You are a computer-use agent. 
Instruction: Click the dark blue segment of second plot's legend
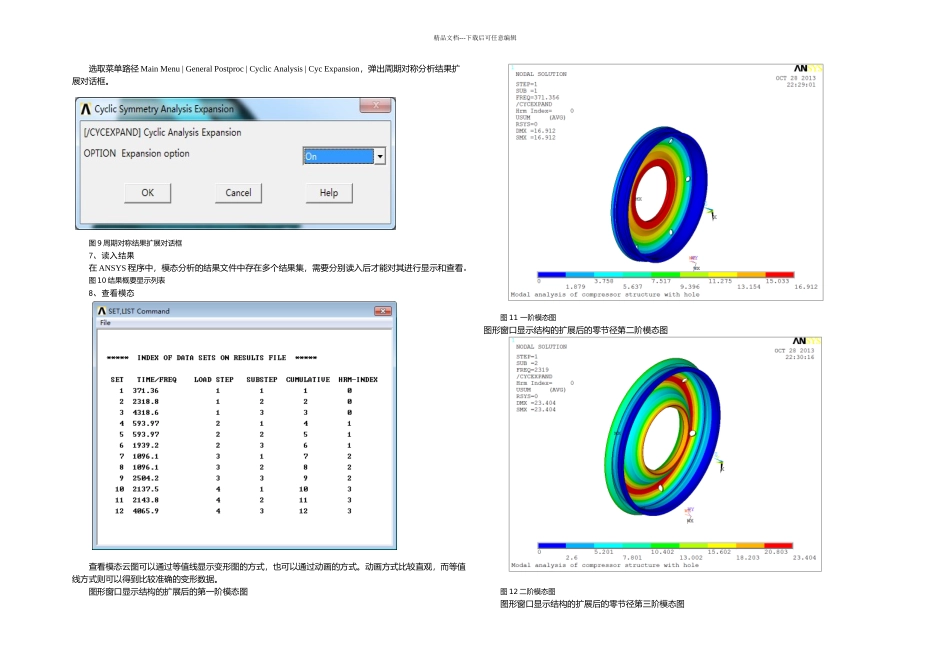click(551, 545)
